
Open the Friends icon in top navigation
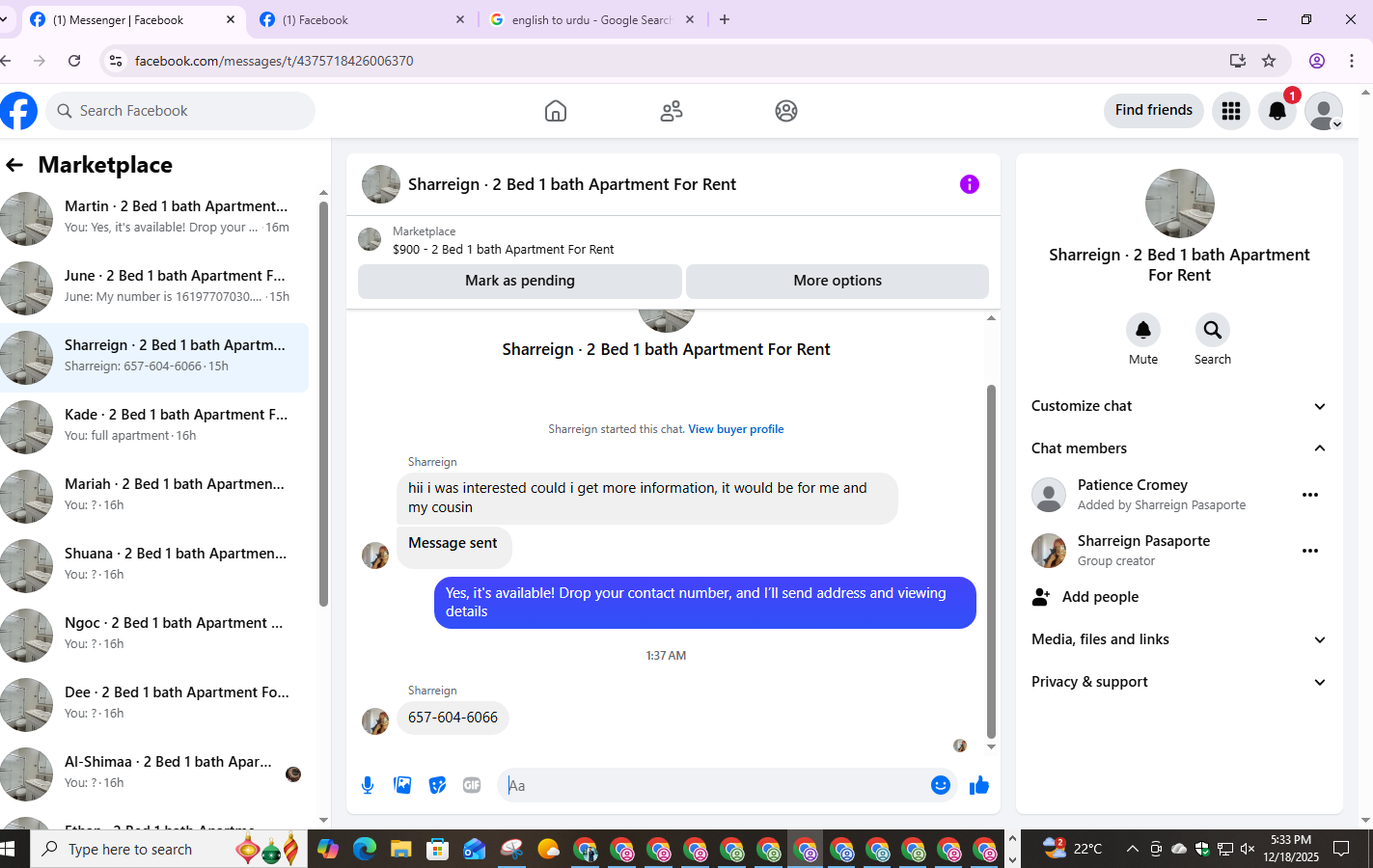(x=672, y=111)
